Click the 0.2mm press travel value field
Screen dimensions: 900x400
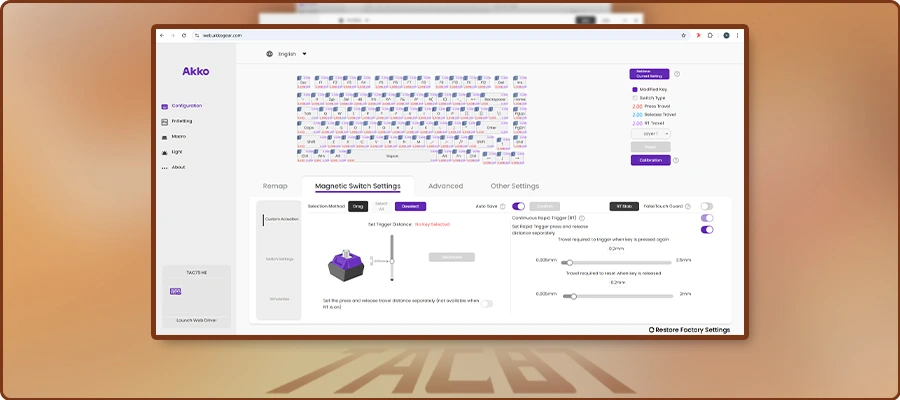616,249
